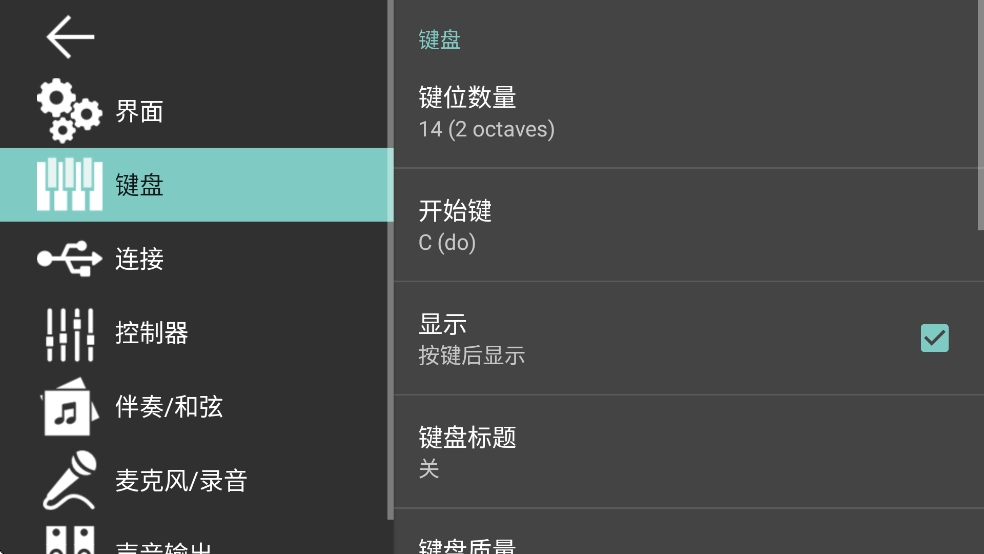
Task: Select the piano keys 键盘 icon
Action: coord(69,185)
